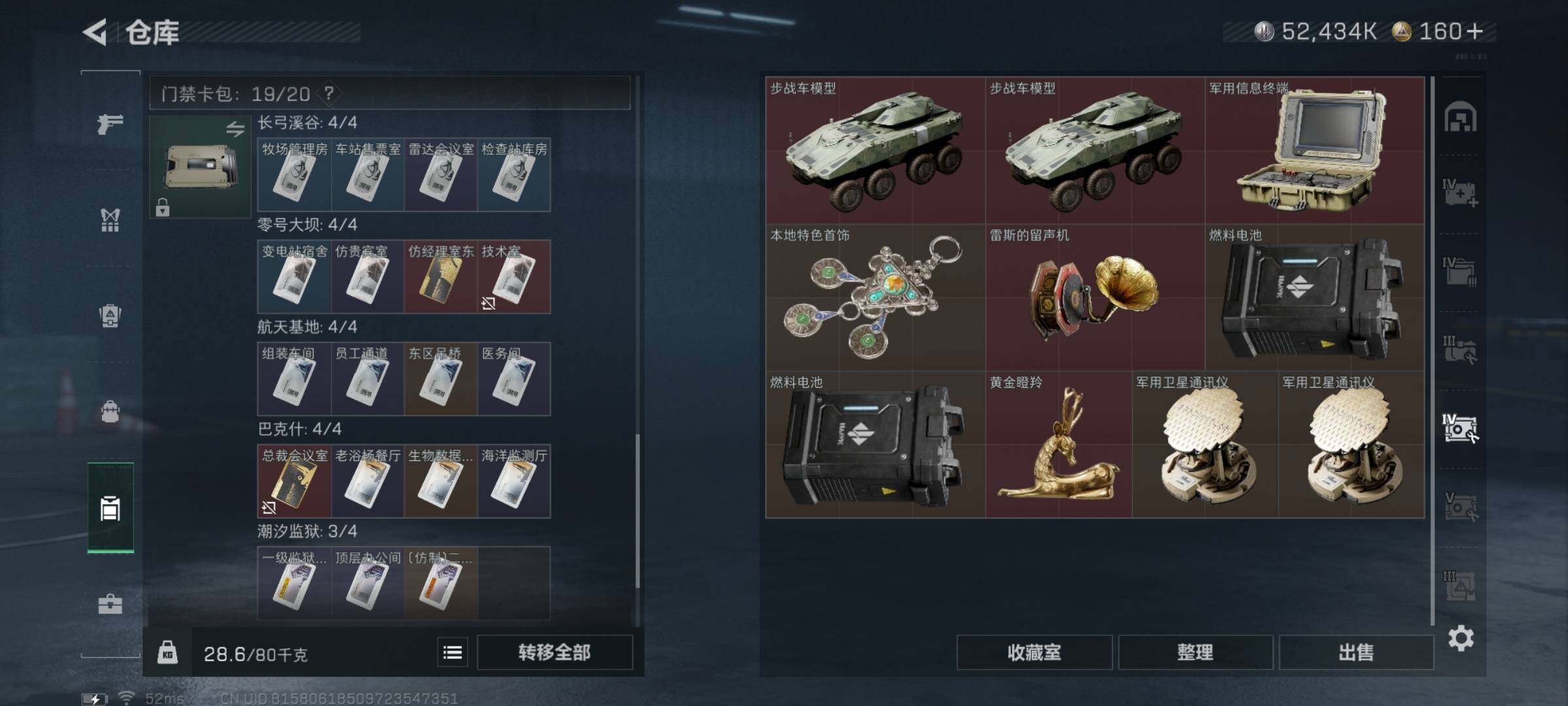1568x706 pixels.
Task: Add currency with the plus sign
Action: (x=1475, y=31)
